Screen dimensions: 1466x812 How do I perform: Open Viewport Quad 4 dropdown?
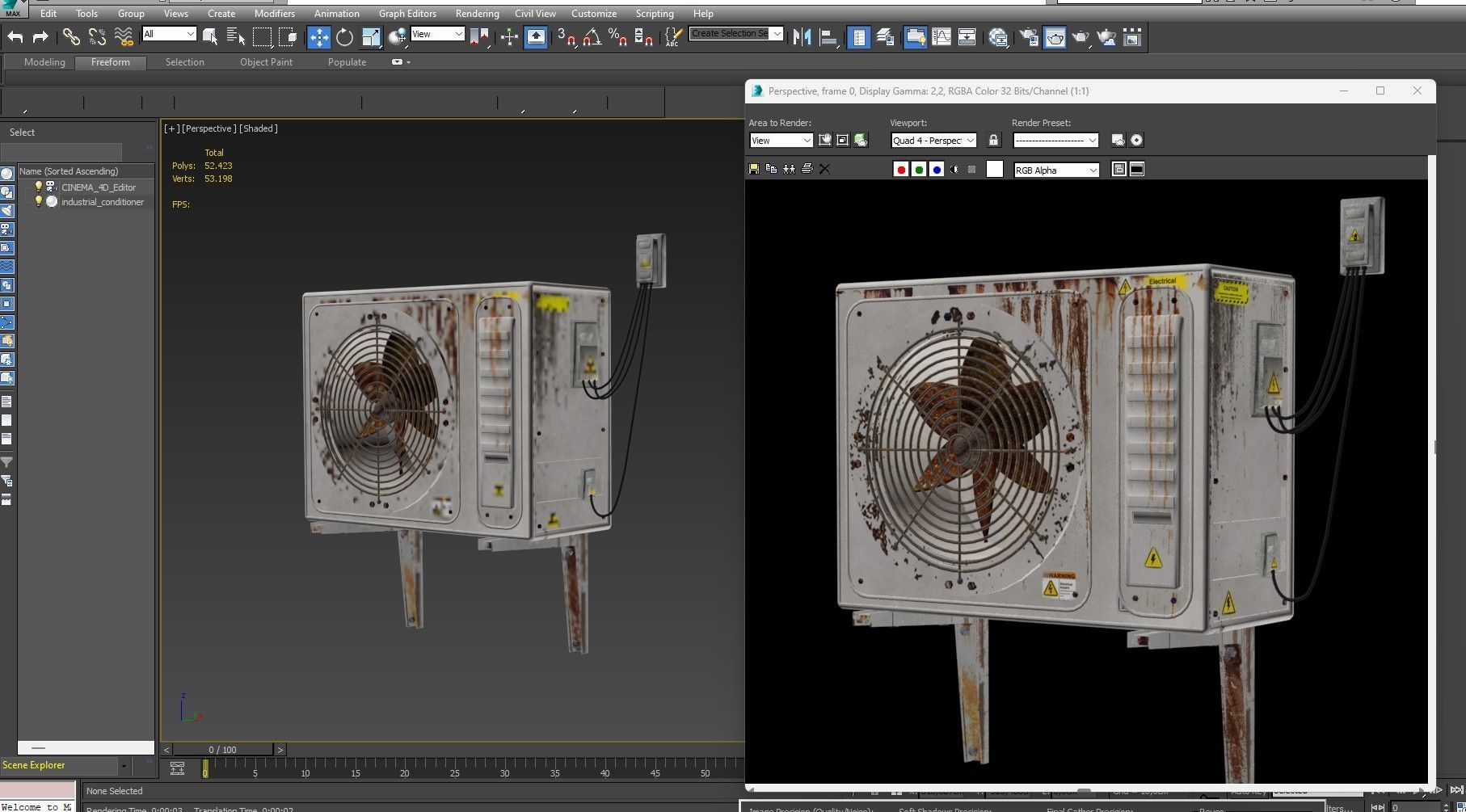933,141
